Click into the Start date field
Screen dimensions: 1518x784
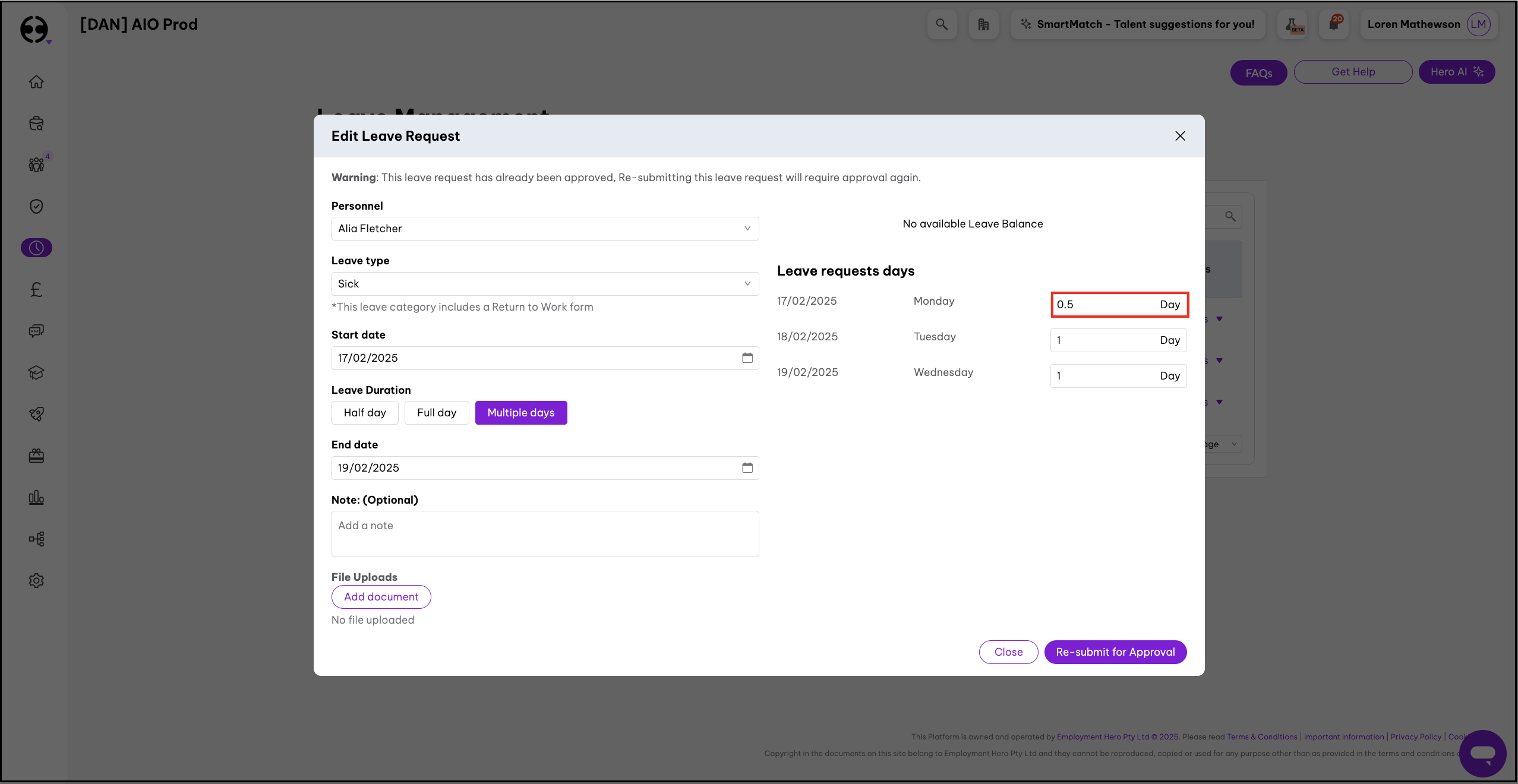pos(545,358)
